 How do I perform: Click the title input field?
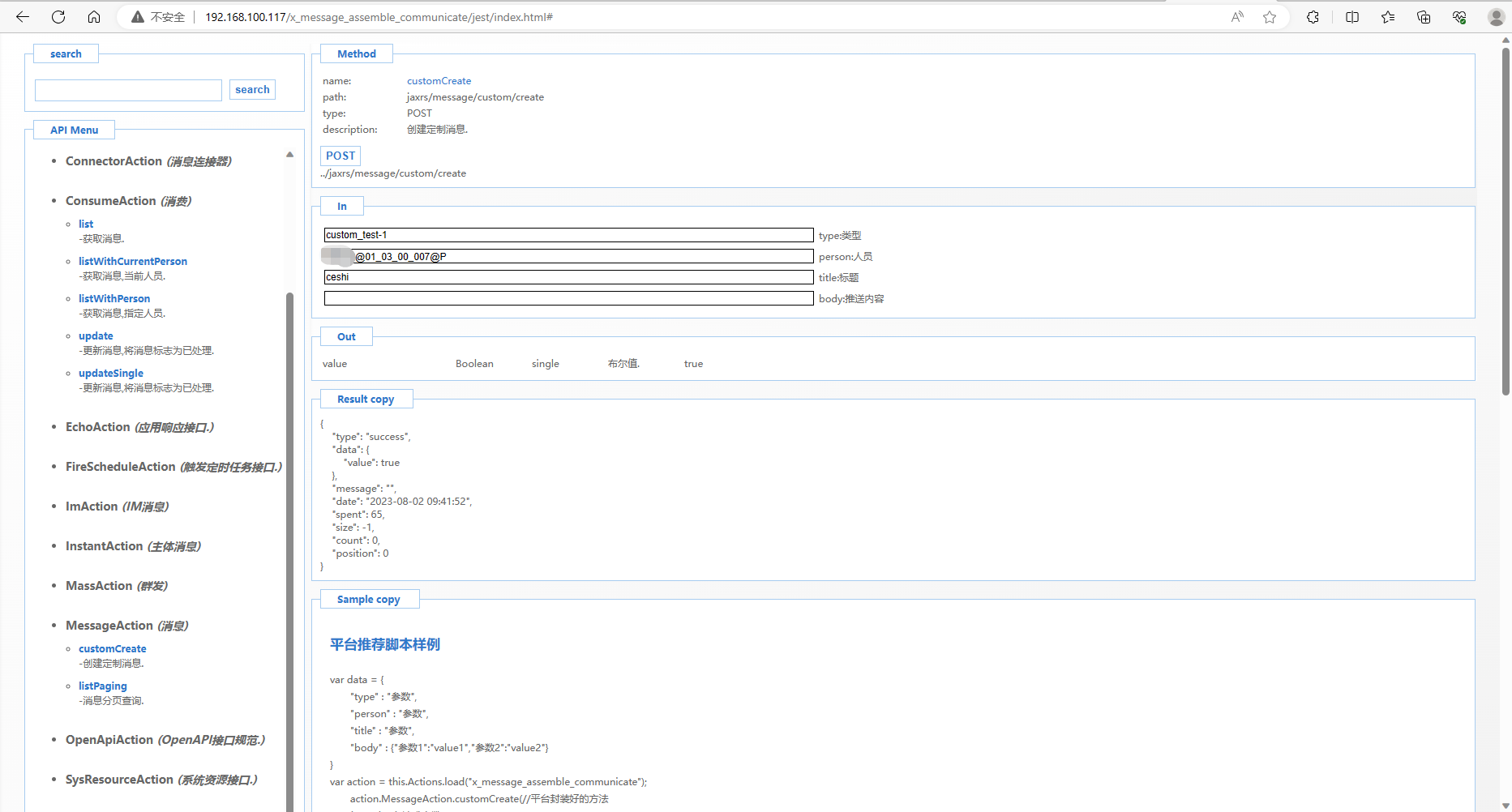[568, 277]
